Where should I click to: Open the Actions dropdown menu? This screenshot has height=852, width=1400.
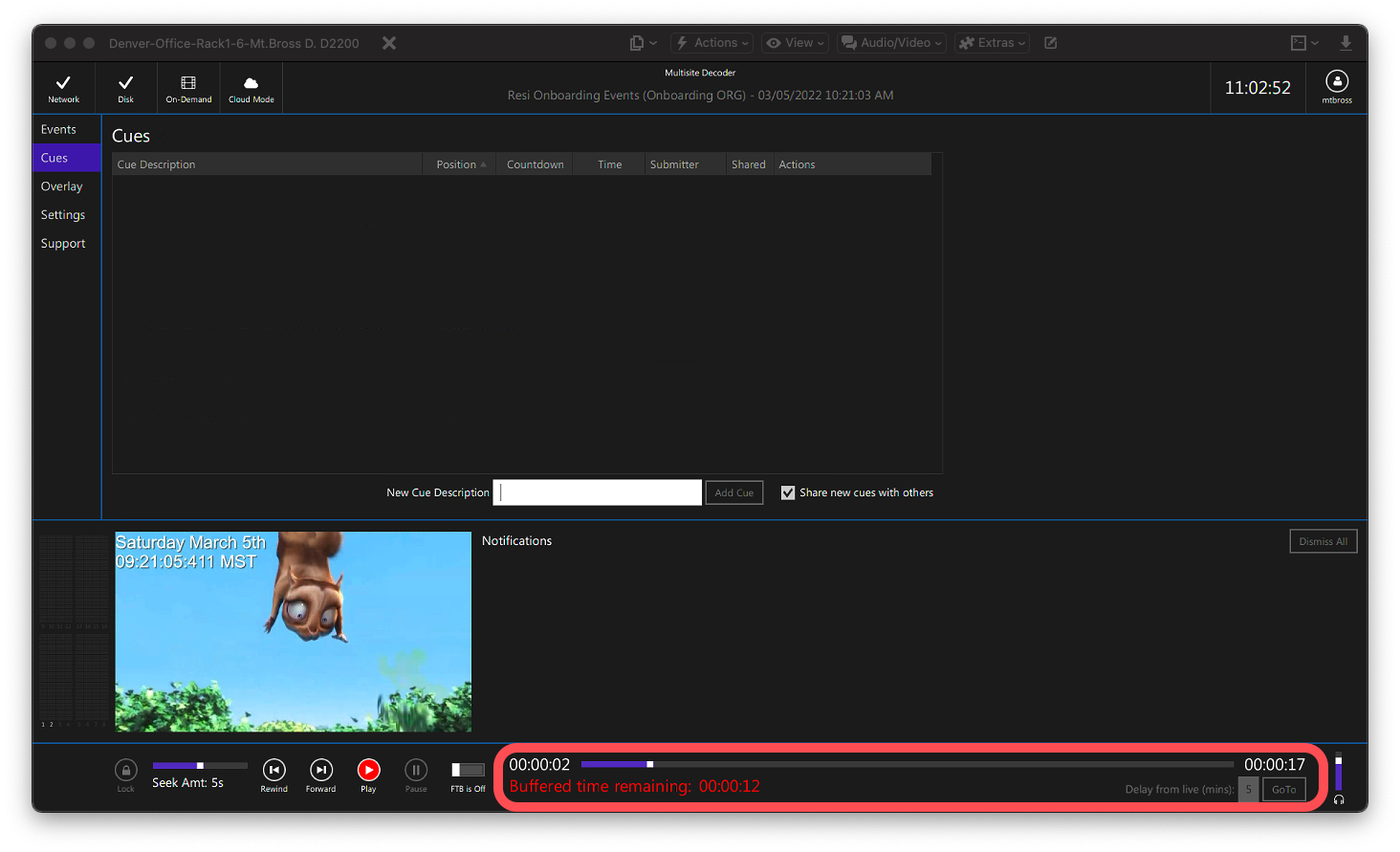coord(711,42)
